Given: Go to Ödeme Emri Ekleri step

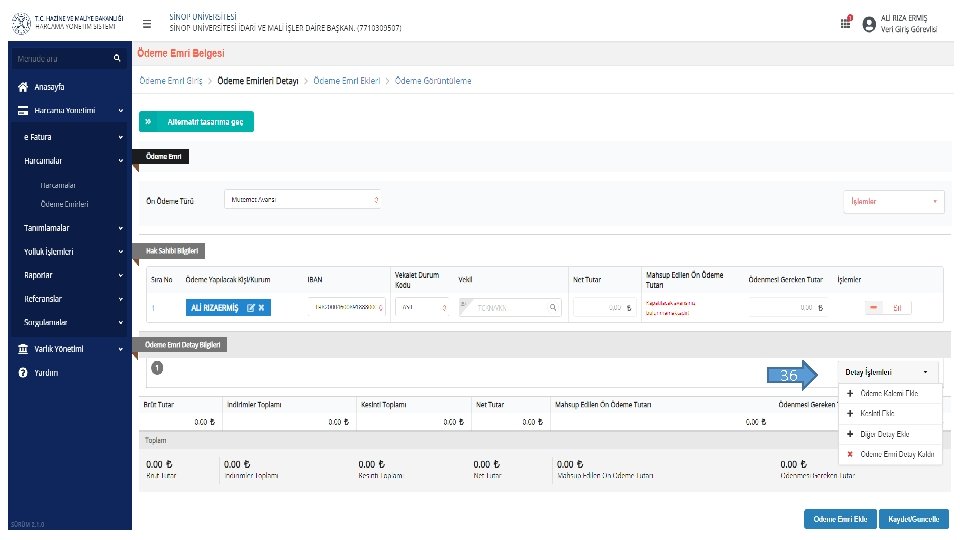Looking at the screenshot, I should [x=347, y=81].
